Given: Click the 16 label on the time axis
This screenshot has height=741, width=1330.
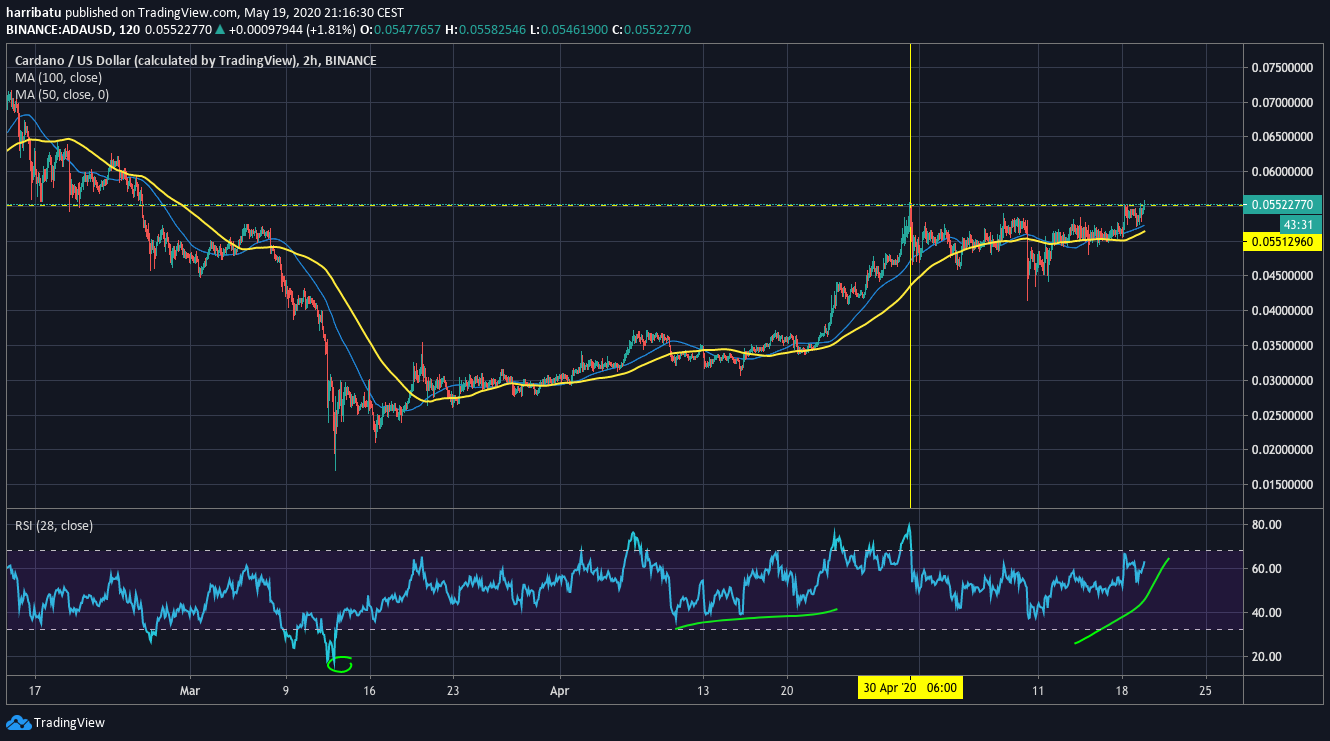Looking at the screenshot, I should tap(370, 690).
